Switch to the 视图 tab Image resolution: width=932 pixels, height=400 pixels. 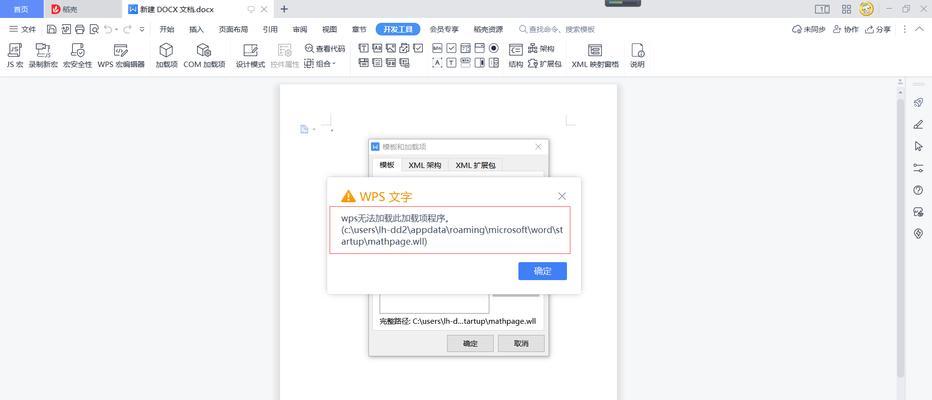(x=329, y=29)
